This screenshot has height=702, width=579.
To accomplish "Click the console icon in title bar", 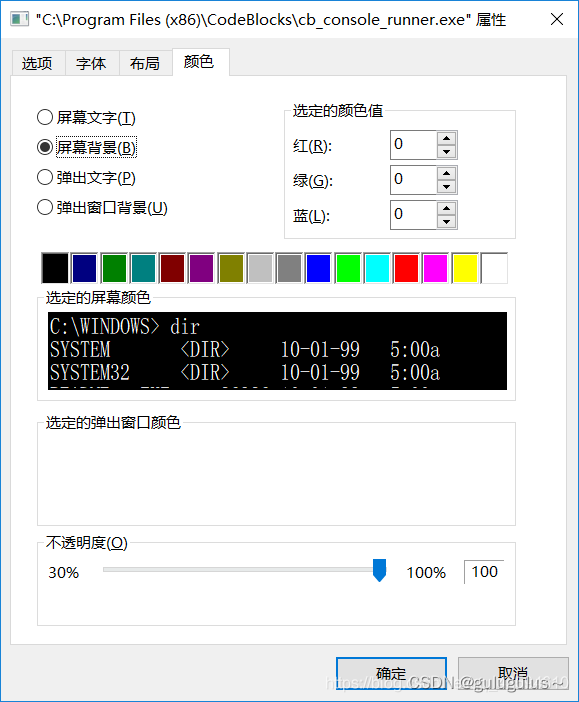I will coord(19,19).
